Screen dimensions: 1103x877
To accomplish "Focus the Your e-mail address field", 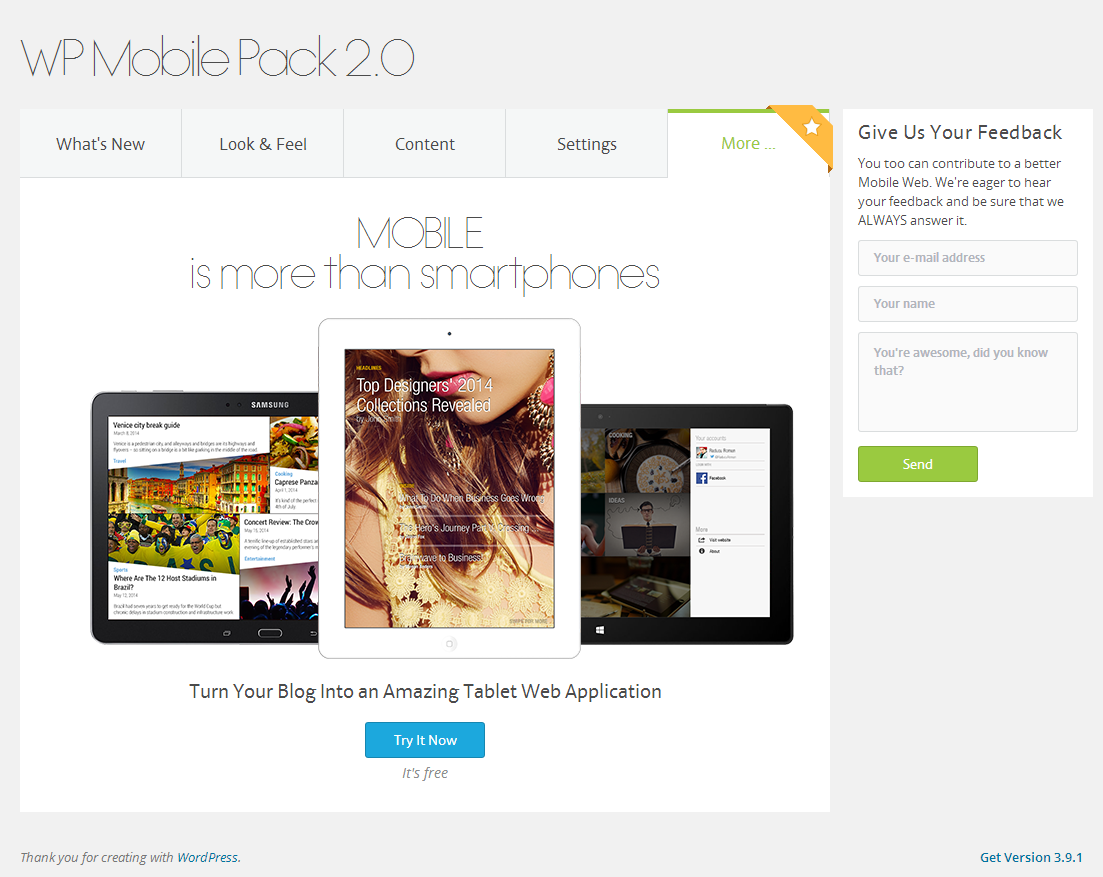I will pos(967,258).
